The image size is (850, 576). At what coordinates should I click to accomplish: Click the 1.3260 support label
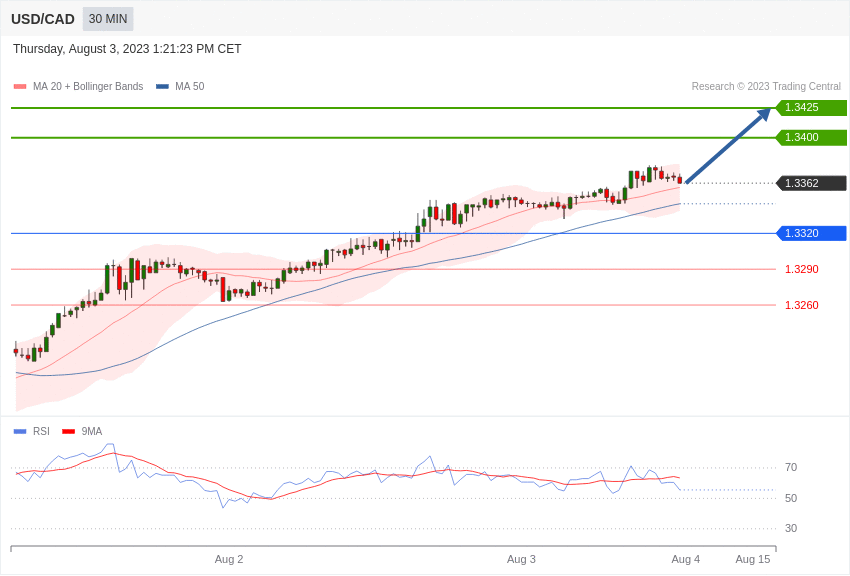[x=802, y=306]
